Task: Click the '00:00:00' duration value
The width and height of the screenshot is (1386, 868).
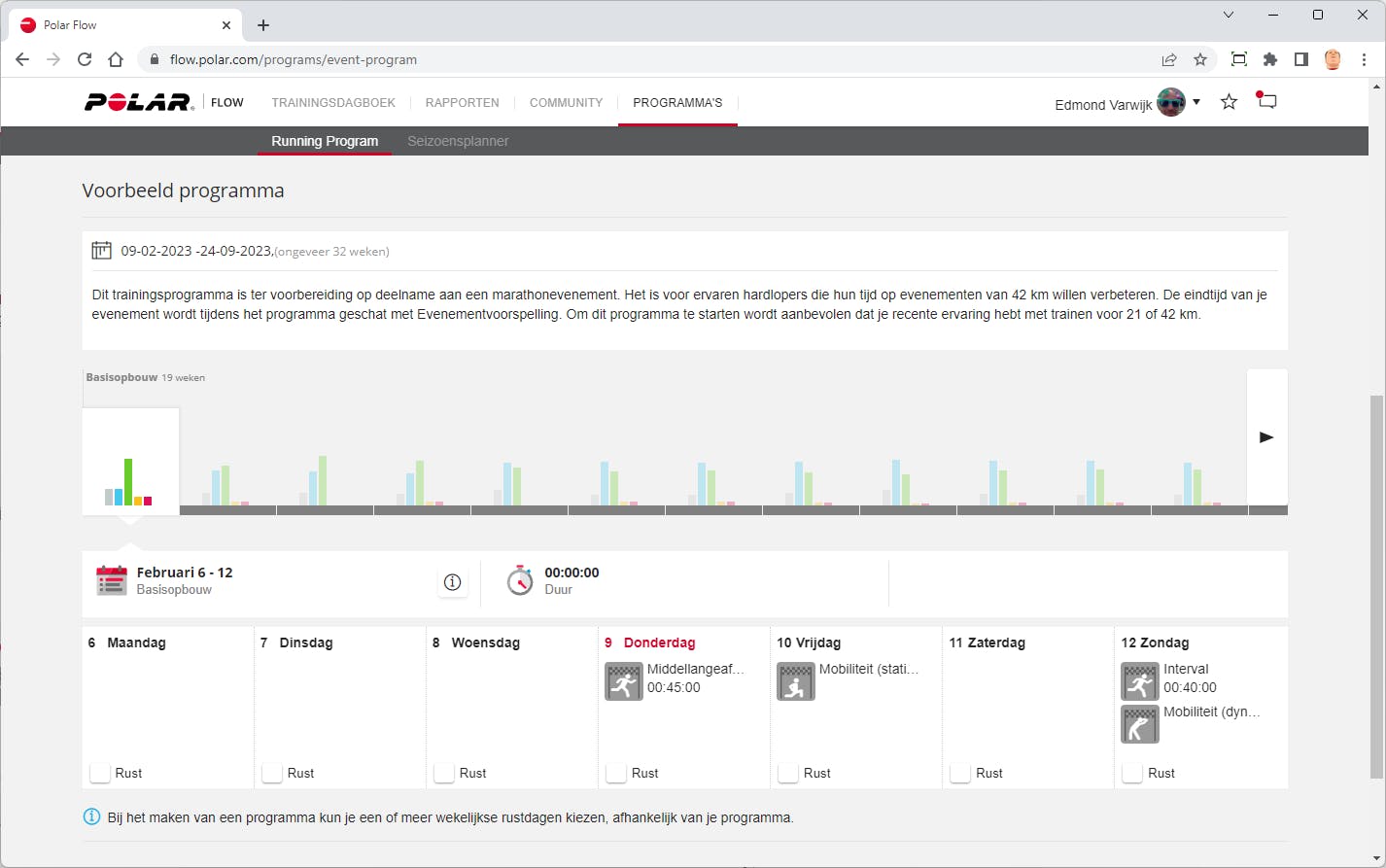Action: click(572, 573)
